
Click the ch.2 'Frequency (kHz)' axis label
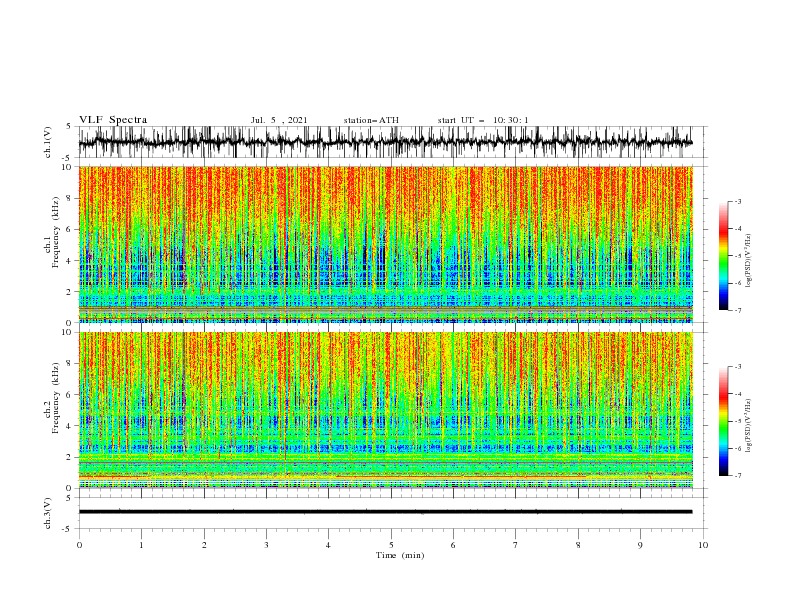click(x=56, y=398)
